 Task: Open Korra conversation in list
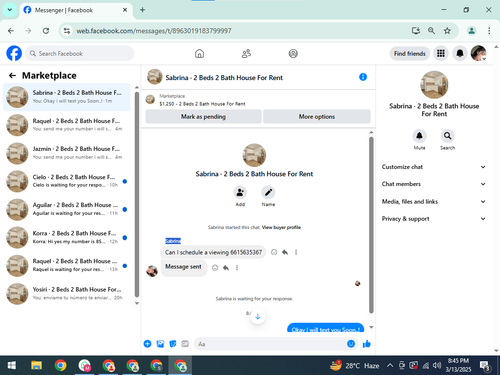coord(67,237)
